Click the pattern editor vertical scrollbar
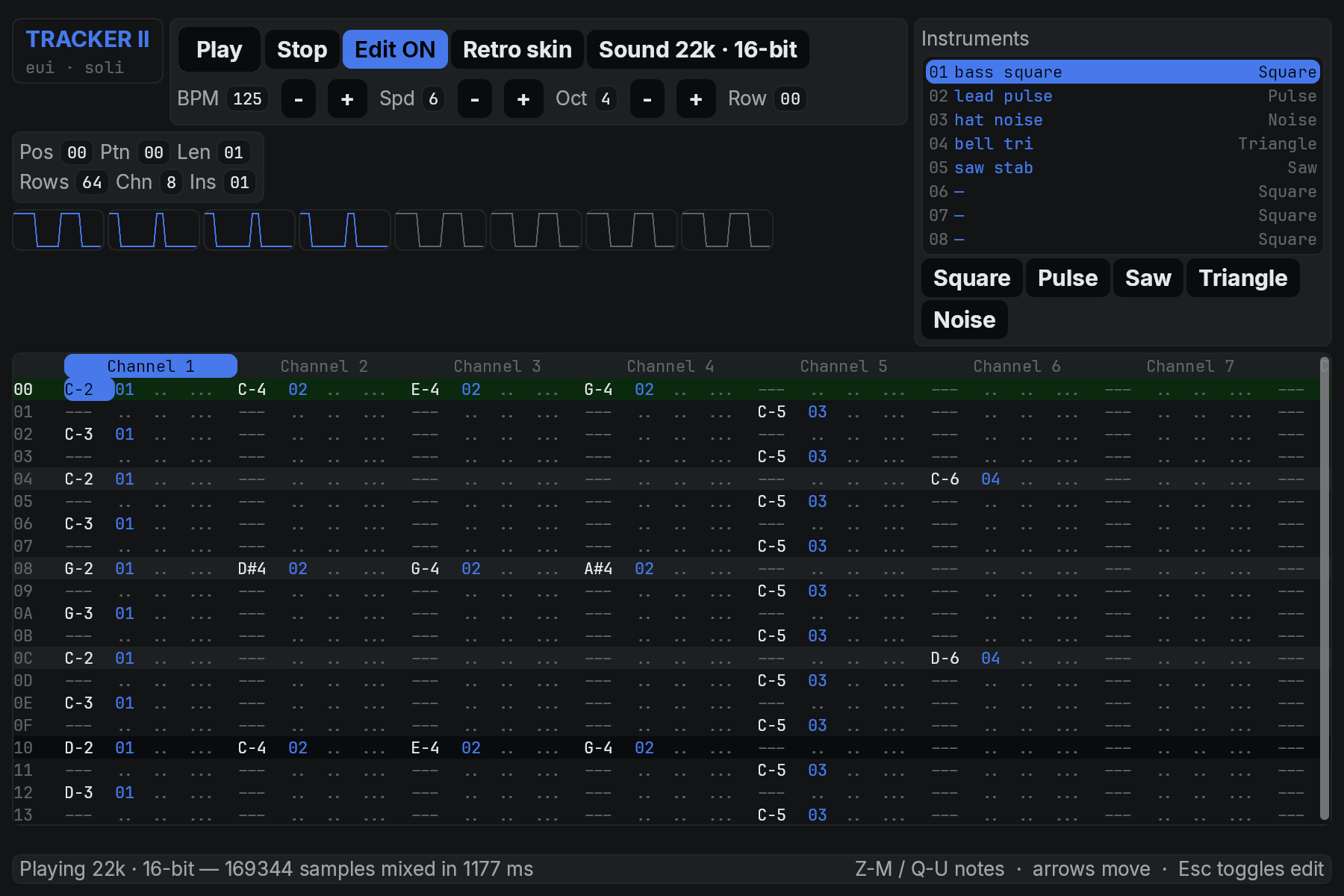Image resolution: width=1344 pixels, height=896 pixels. [x=1325, y=590]
